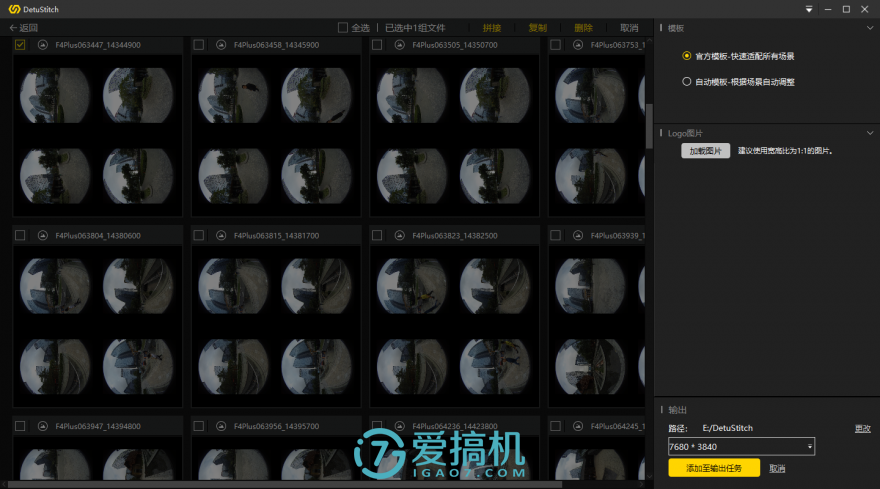Check the F4Plus064245 group checkbox
This screenshot has width=880, height=489.
click(556, 426)
